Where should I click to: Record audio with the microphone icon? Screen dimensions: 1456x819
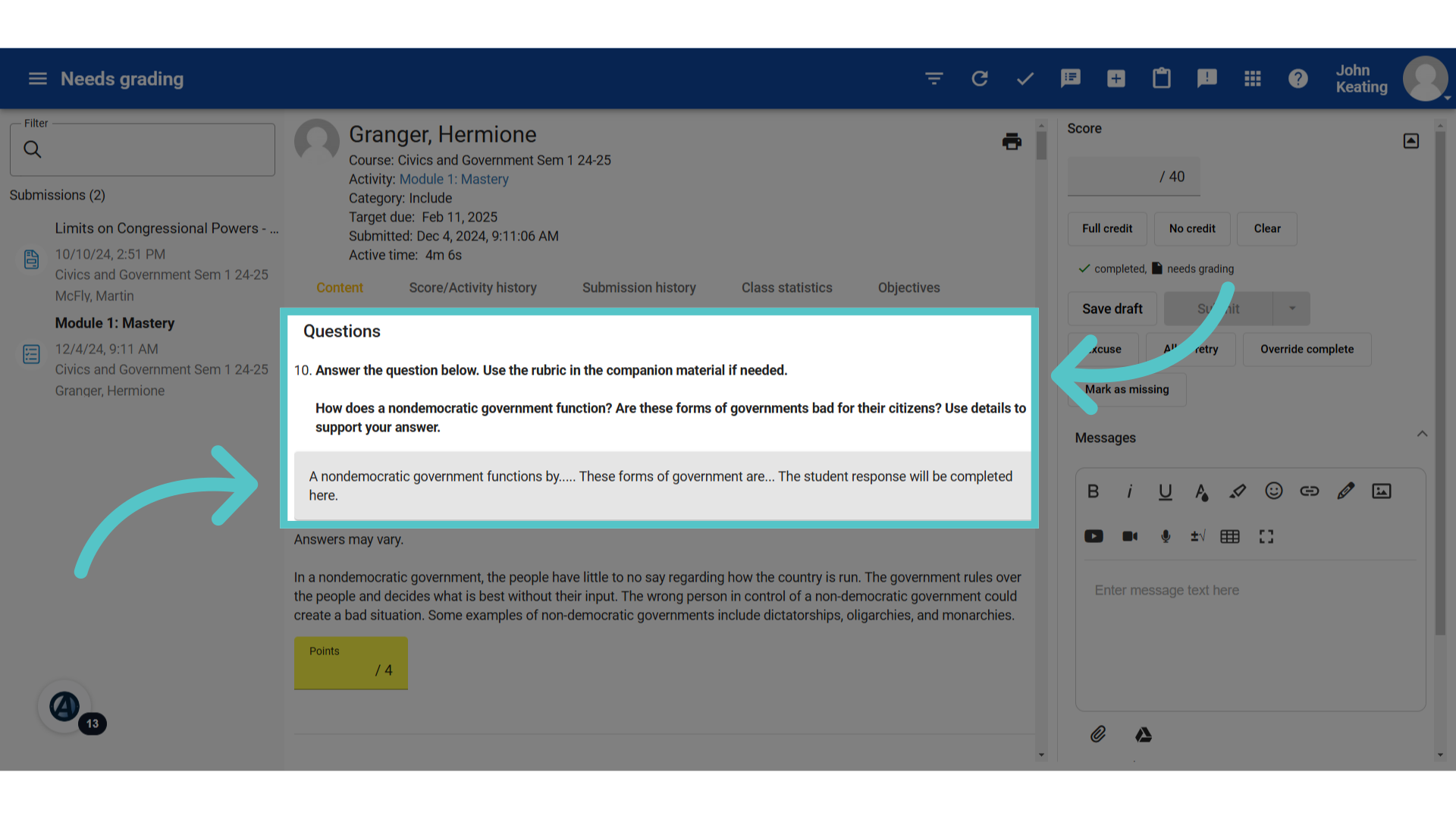click(x=1166, y=536)
